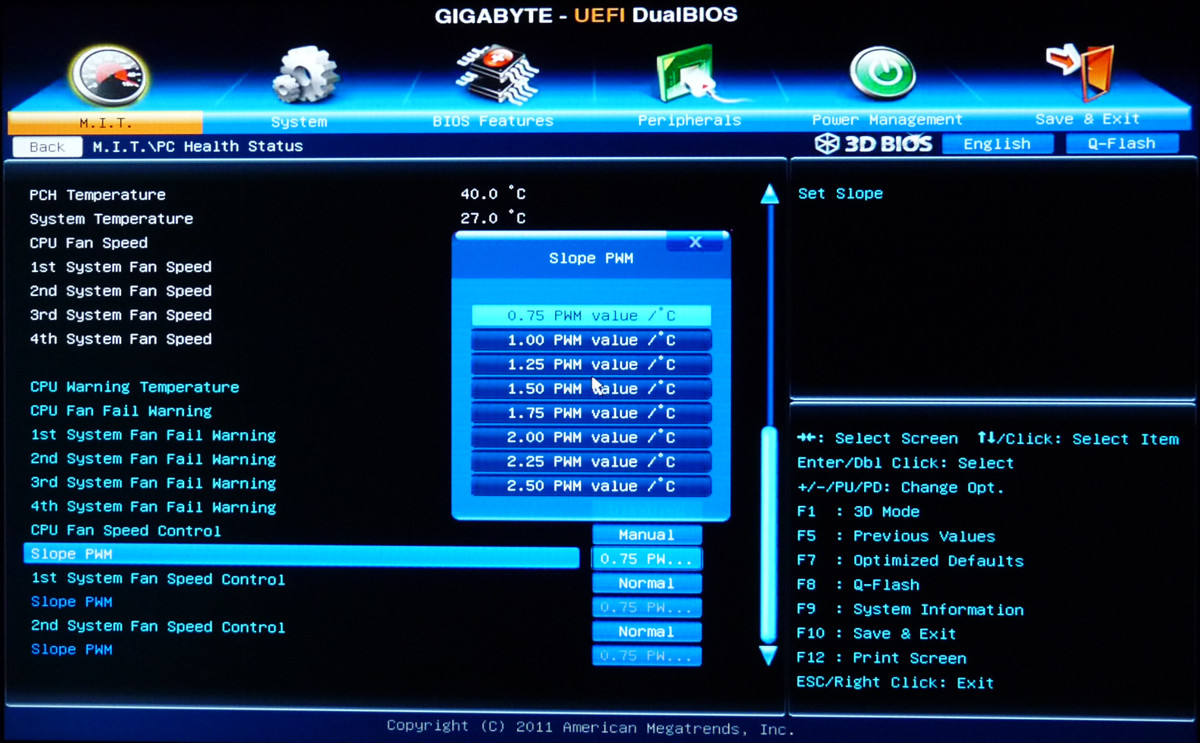Open the M.I.T. tab label

pos(105,122)
